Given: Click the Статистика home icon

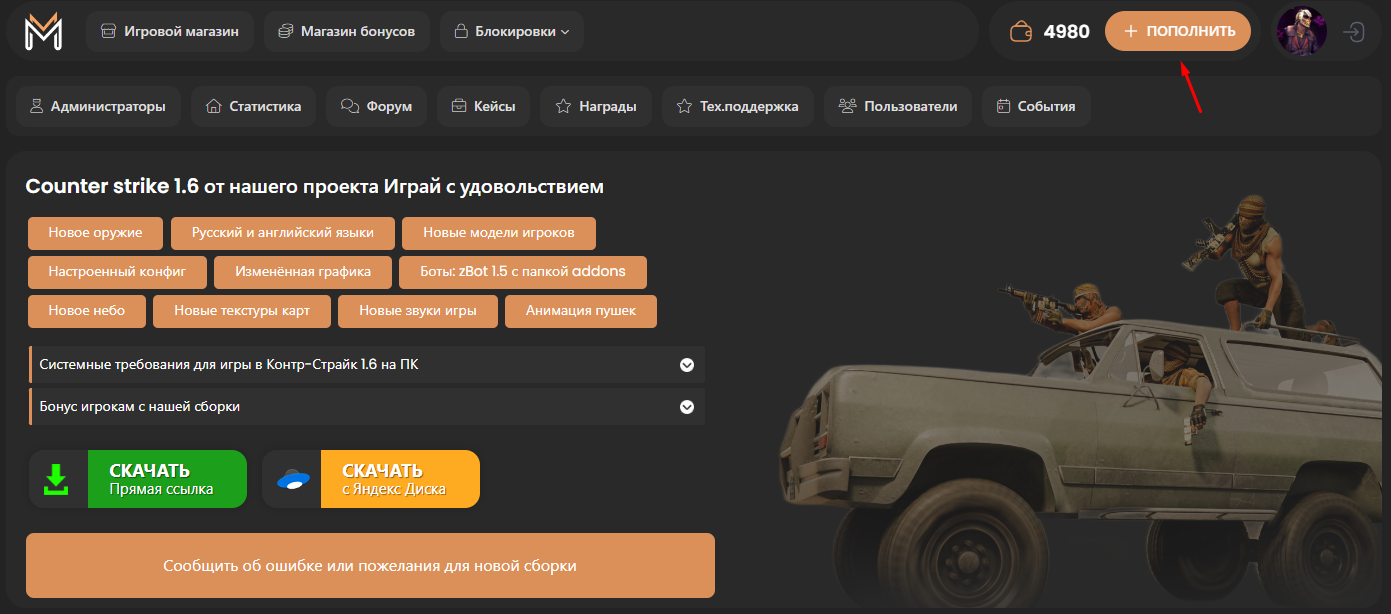Looking at the screenshot, I should [x=214, y=106].
